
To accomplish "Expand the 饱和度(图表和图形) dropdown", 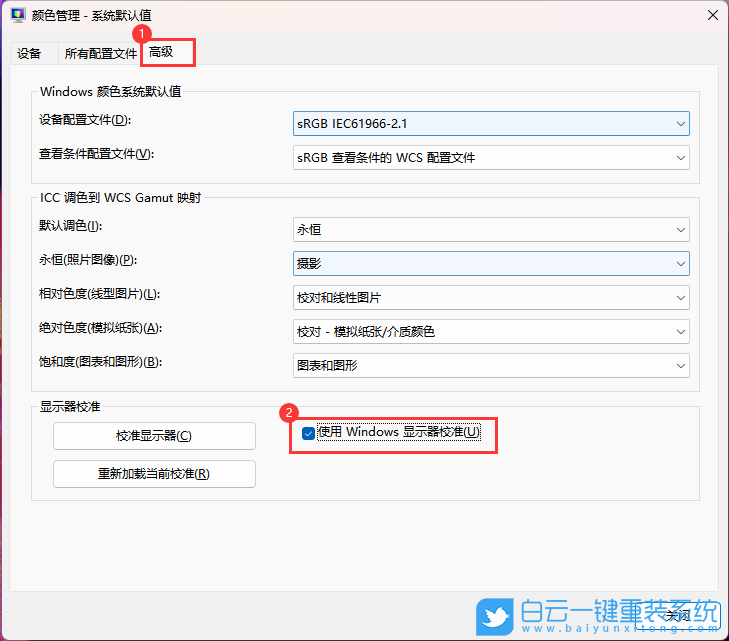I will [x=490, y=366].
